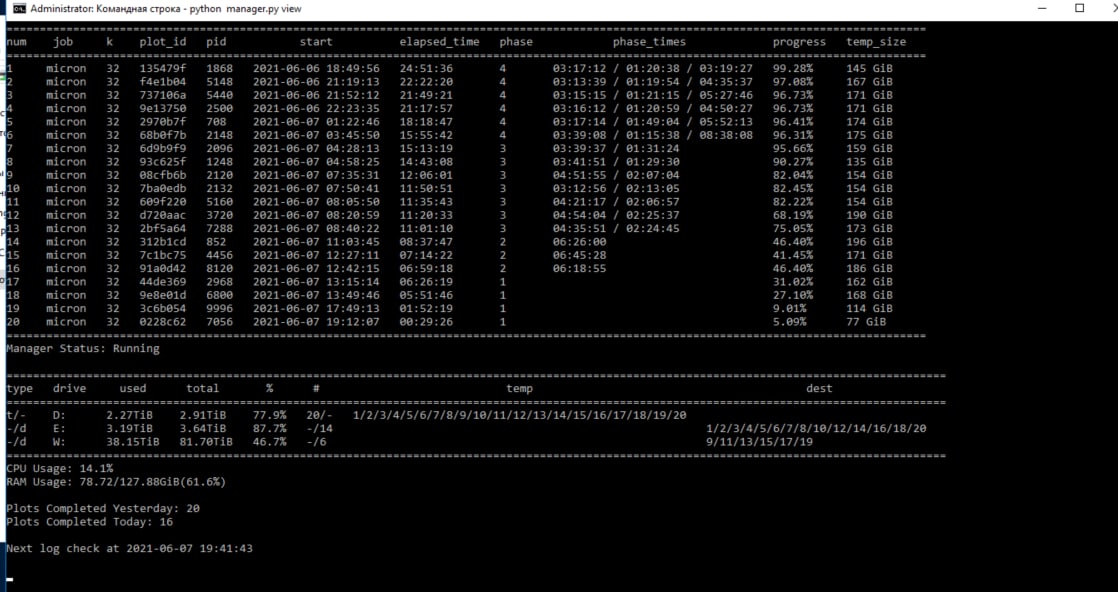Click phase time 06:26:00

579,242
